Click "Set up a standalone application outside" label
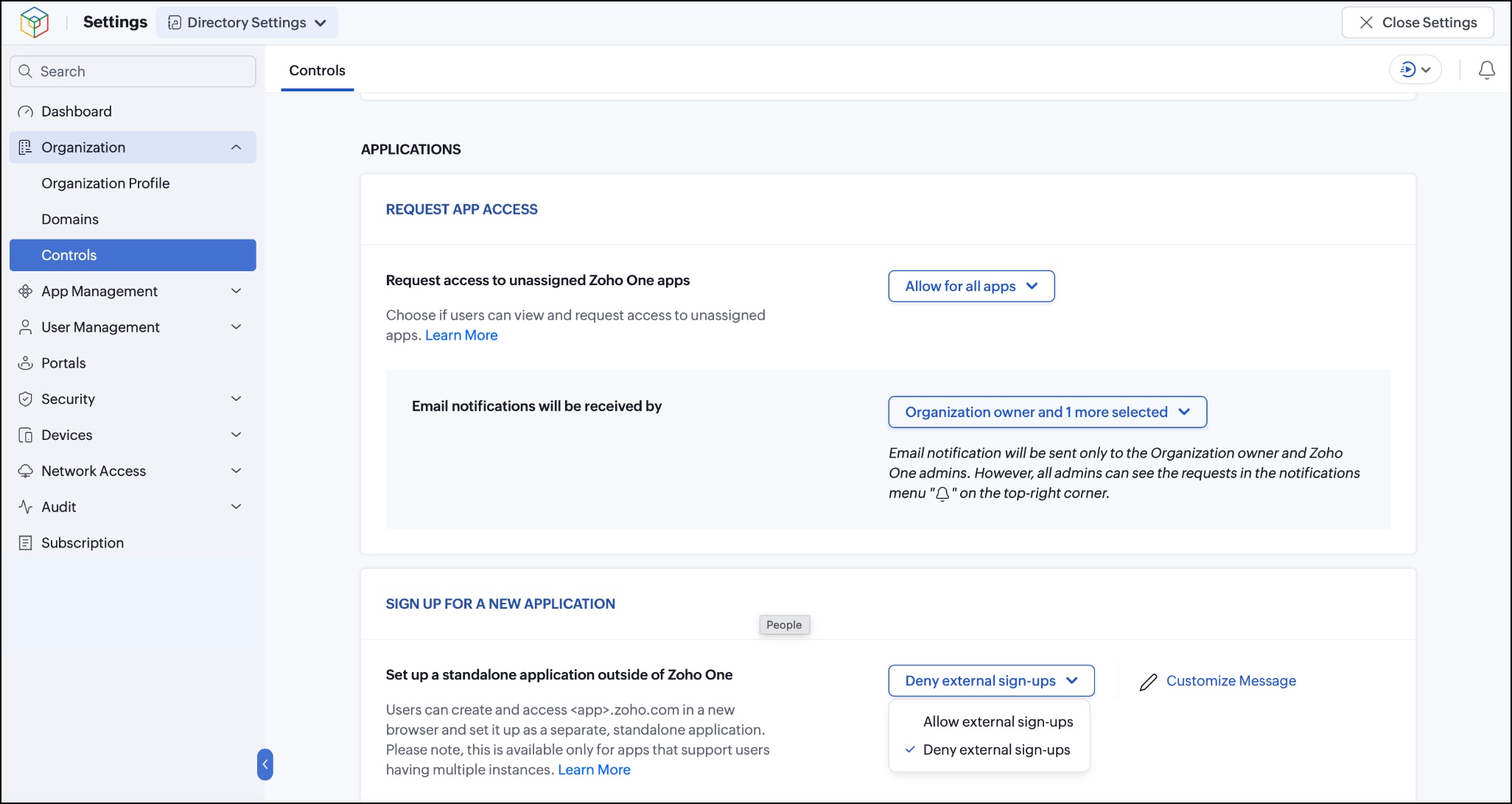 click(x=559, y=675)
